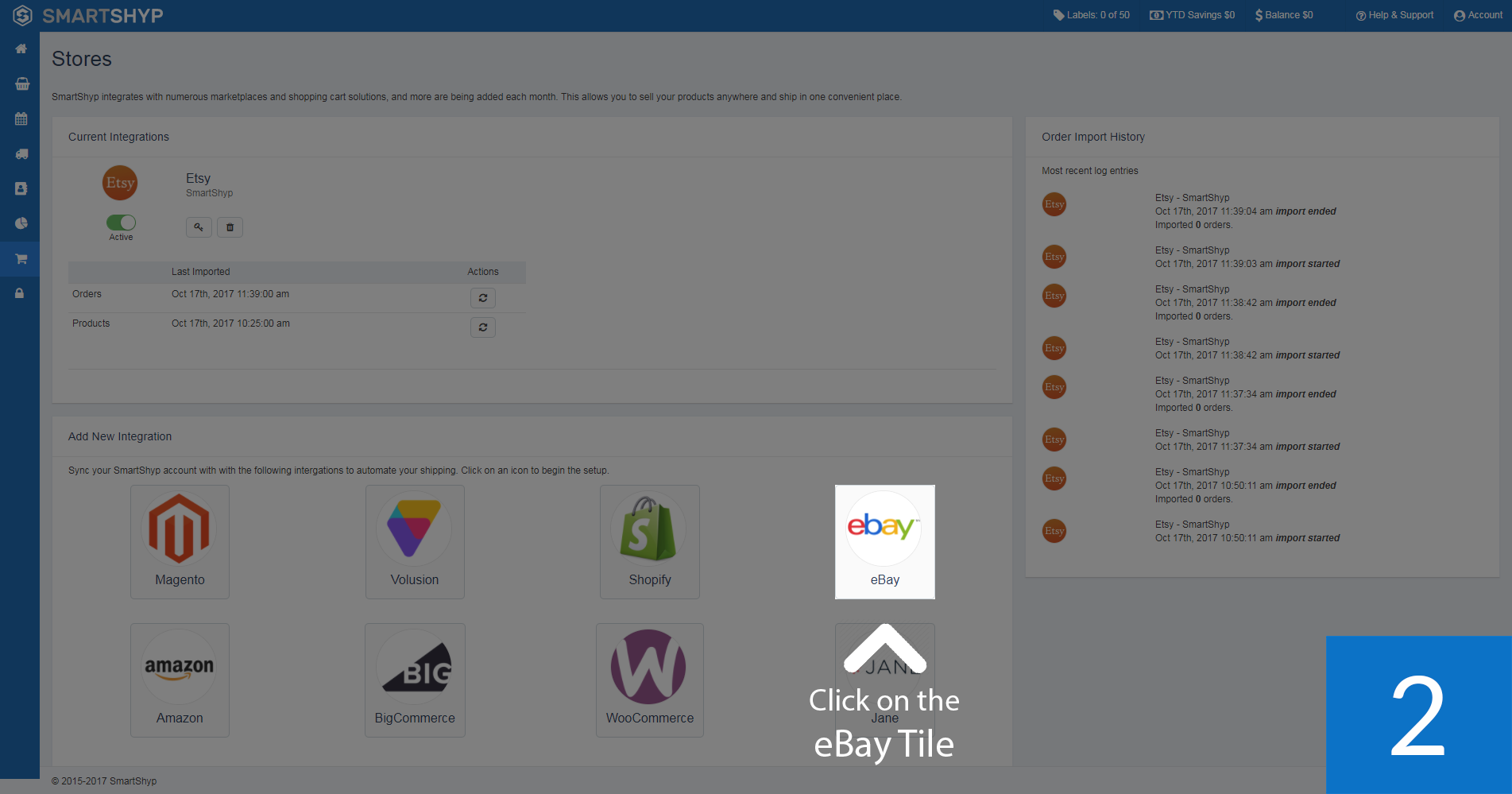1512x794 pixels.
Task: Click the Current Integrations heading
Action: 118,137
